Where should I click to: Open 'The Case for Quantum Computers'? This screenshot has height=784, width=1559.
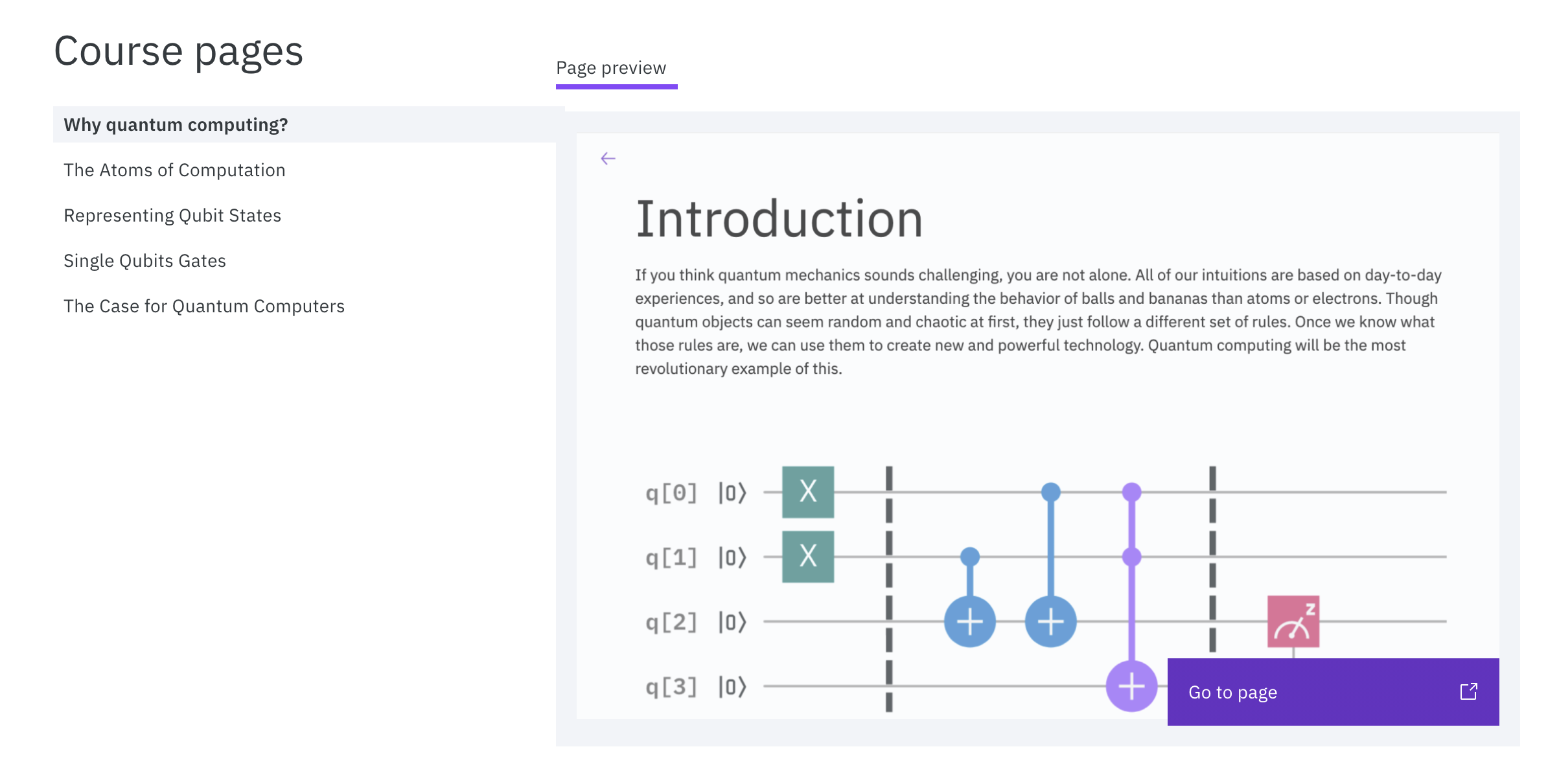click(x=204, y=306)
